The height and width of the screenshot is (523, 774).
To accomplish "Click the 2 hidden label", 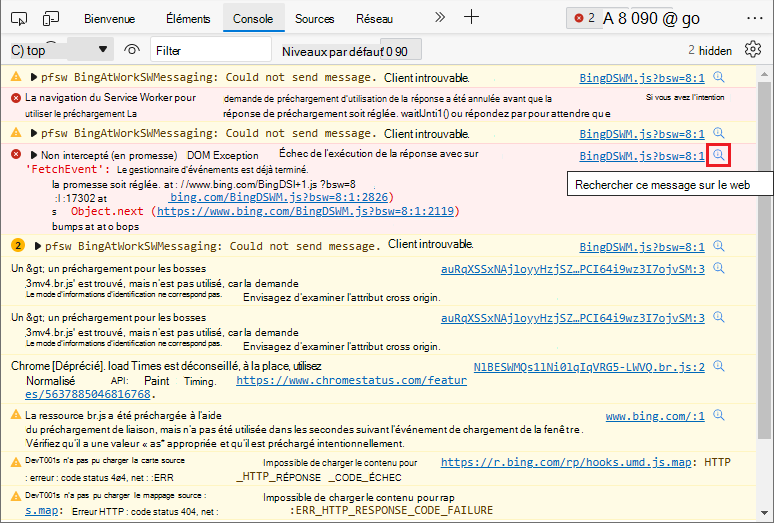I will pos(710,50).
